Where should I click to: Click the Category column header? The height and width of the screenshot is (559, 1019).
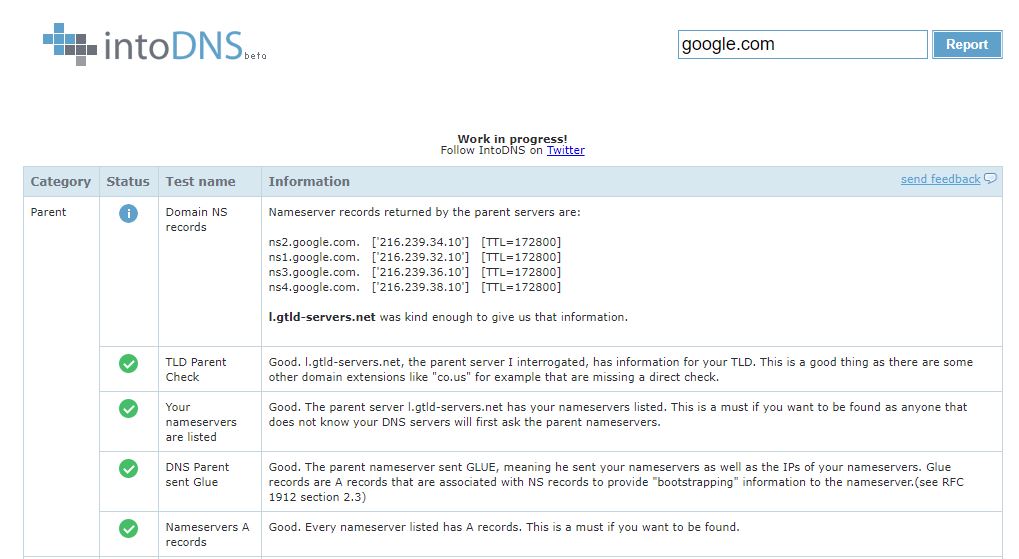point(60,181)
